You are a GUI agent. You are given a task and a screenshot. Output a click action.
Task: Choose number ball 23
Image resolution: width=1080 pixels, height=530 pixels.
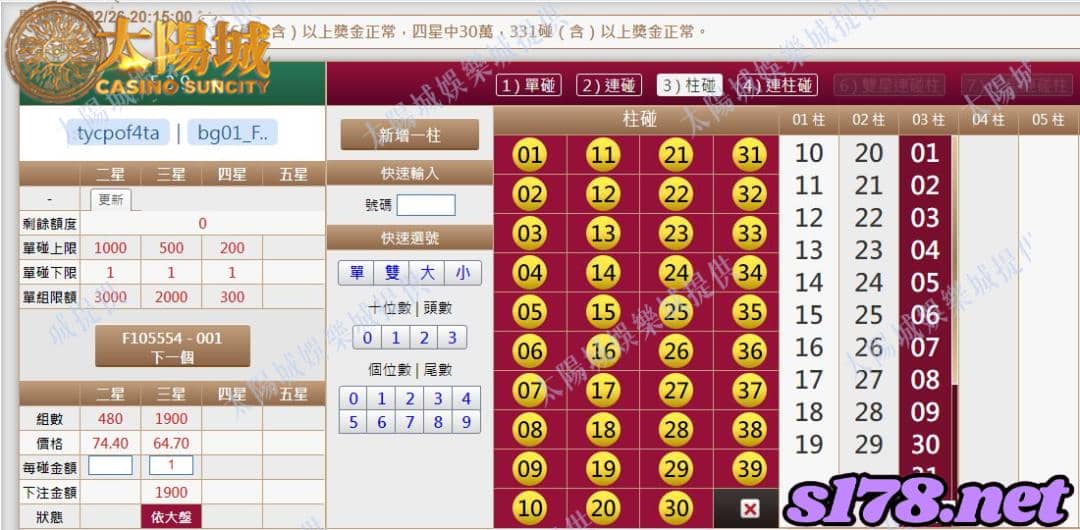(x=676, y=234)
